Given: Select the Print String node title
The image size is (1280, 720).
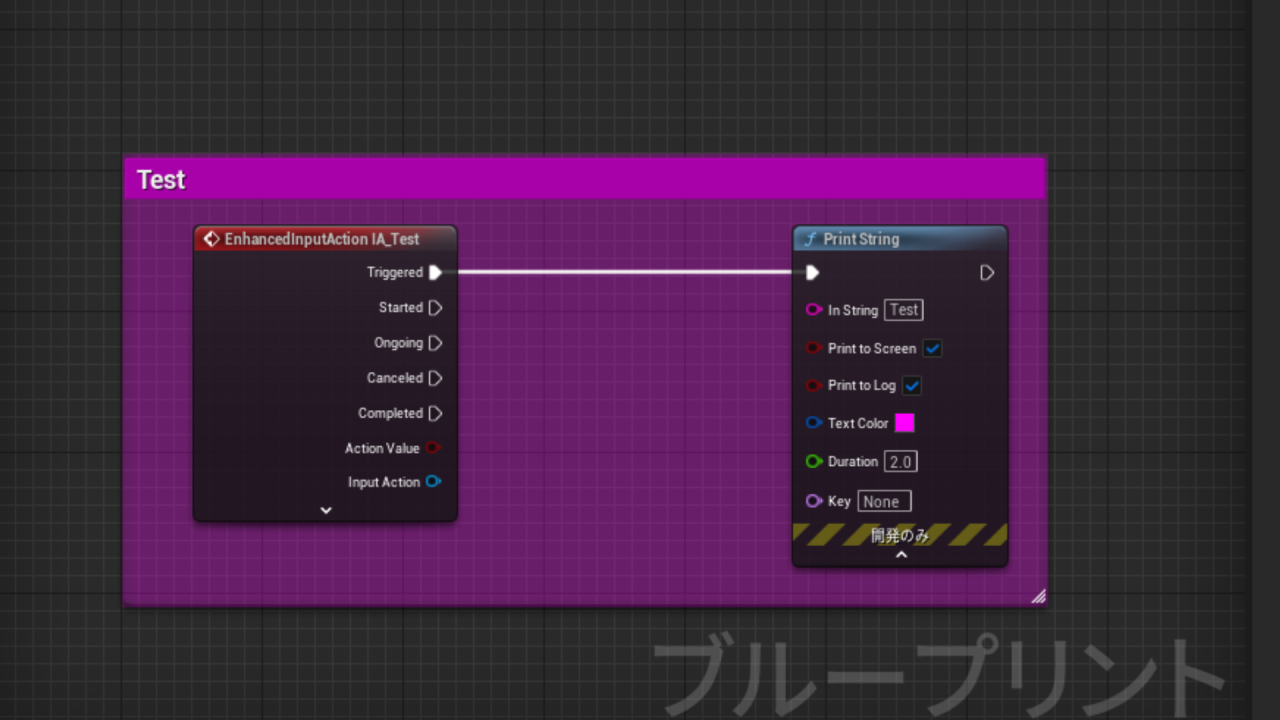Looking at the screenshot, I should (861, 239).
